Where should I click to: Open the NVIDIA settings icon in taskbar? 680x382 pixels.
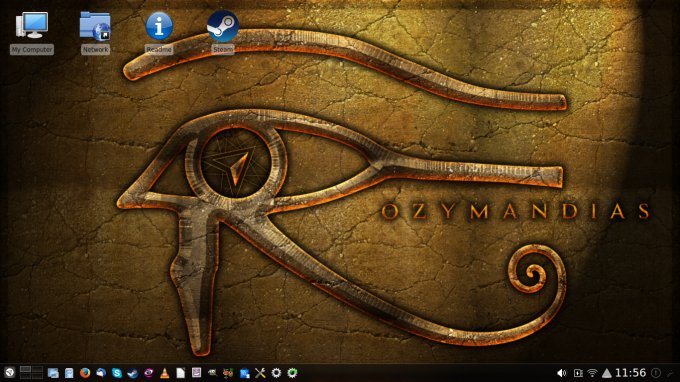pyautogui.click(x=212, y=373)
